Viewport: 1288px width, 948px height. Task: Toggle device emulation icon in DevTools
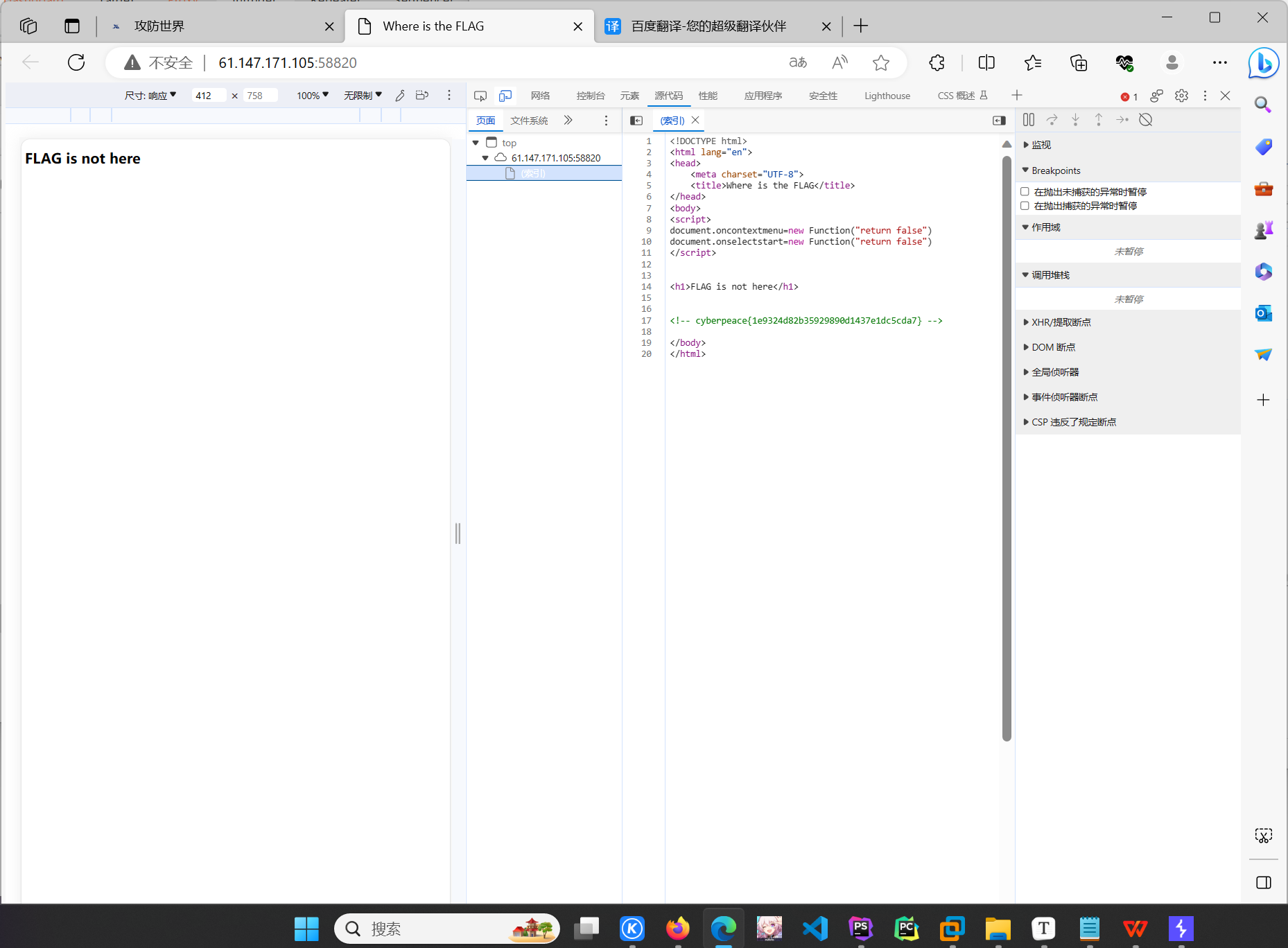point(505,96)
